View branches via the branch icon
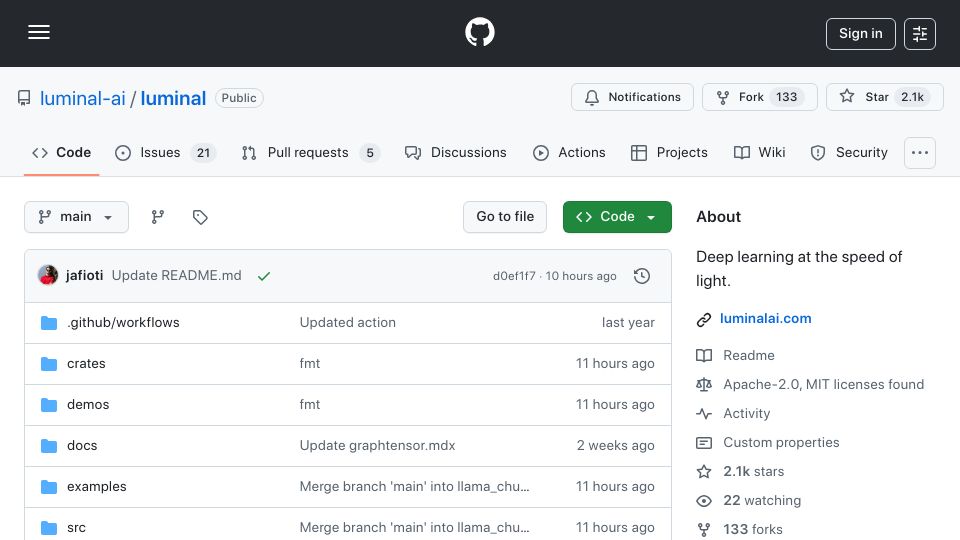Viewport: 960px width, 540px height. tap(158, 217)
